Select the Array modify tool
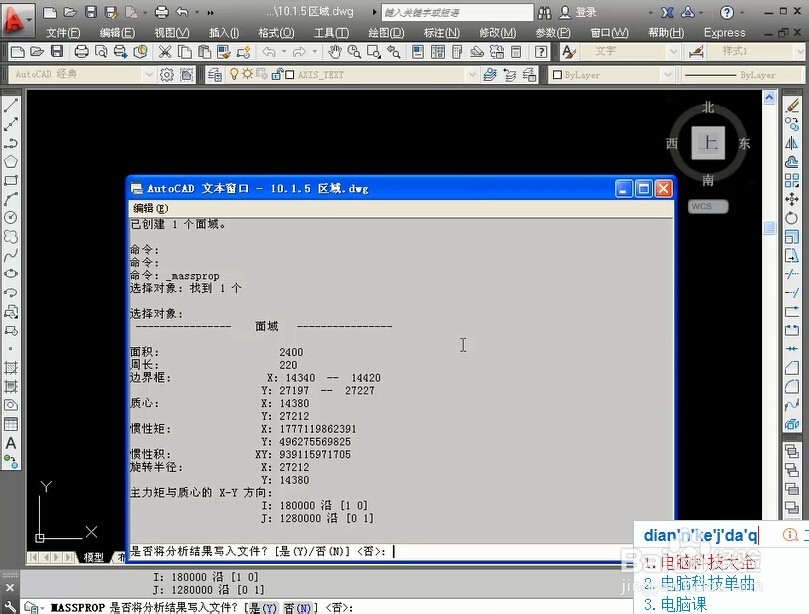 point(792,180)
